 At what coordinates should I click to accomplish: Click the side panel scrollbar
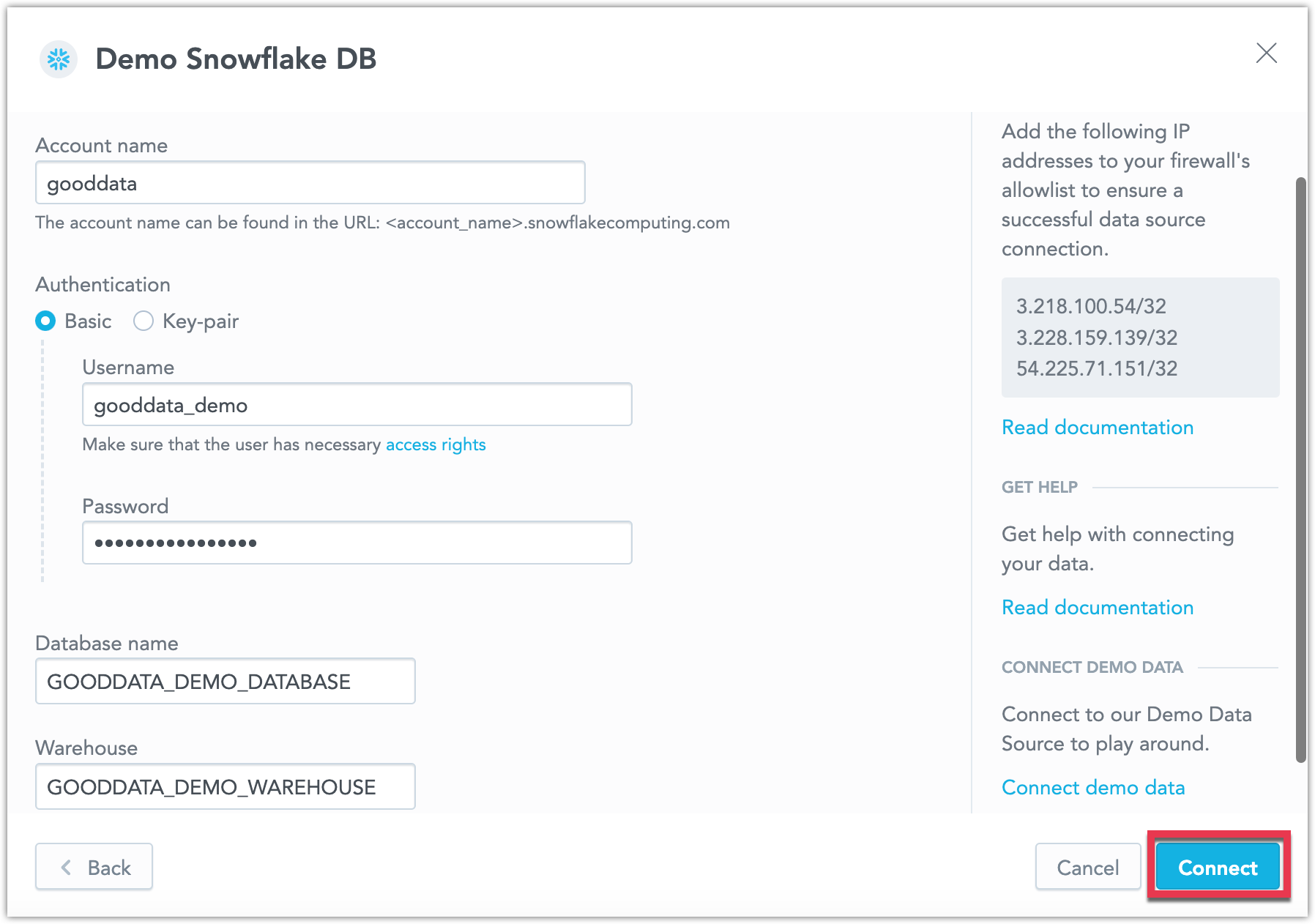pyautogui.click(x=1301, y=469)
